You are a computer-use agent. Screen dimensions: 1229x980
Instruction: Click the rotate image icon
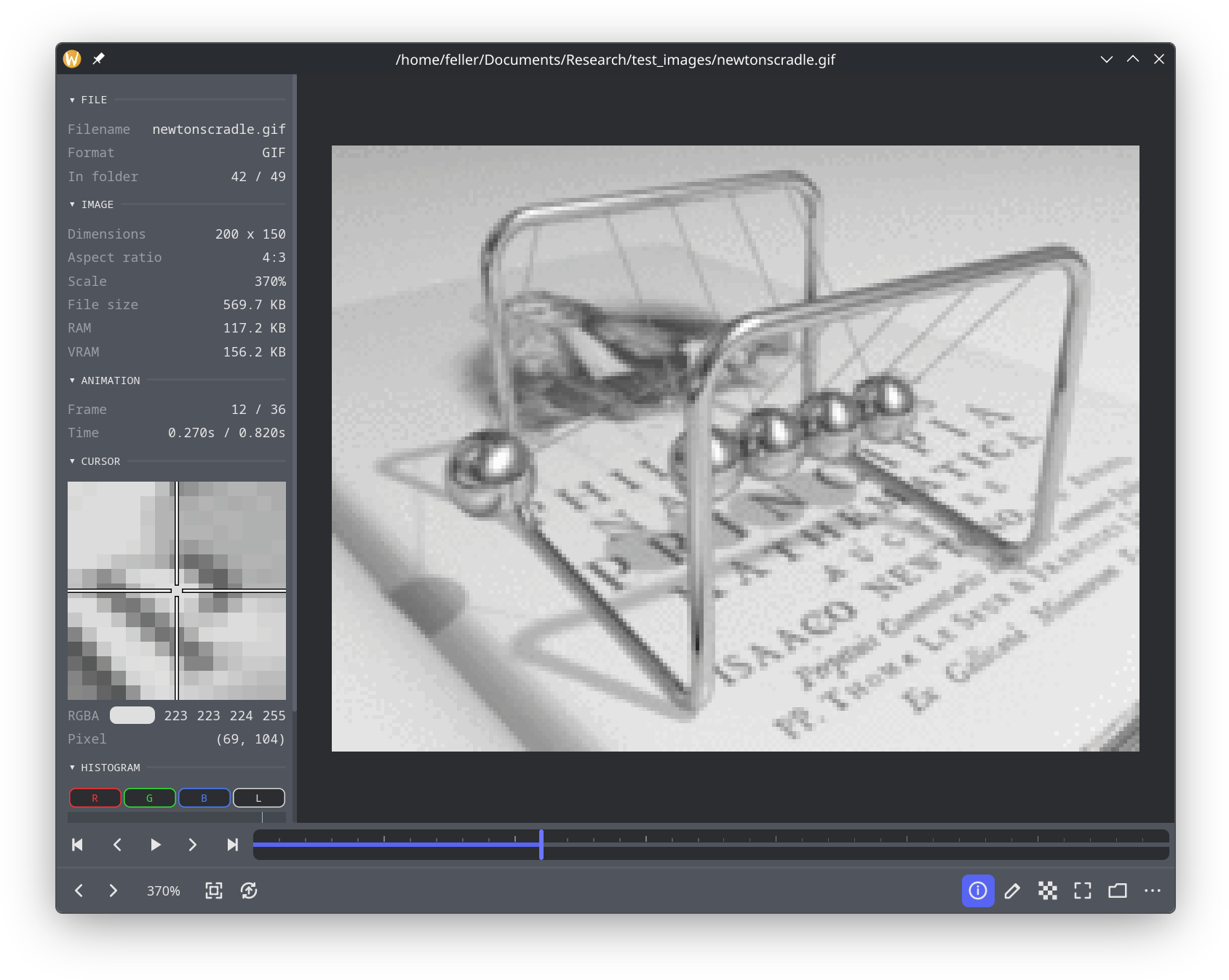coord(249,891)
